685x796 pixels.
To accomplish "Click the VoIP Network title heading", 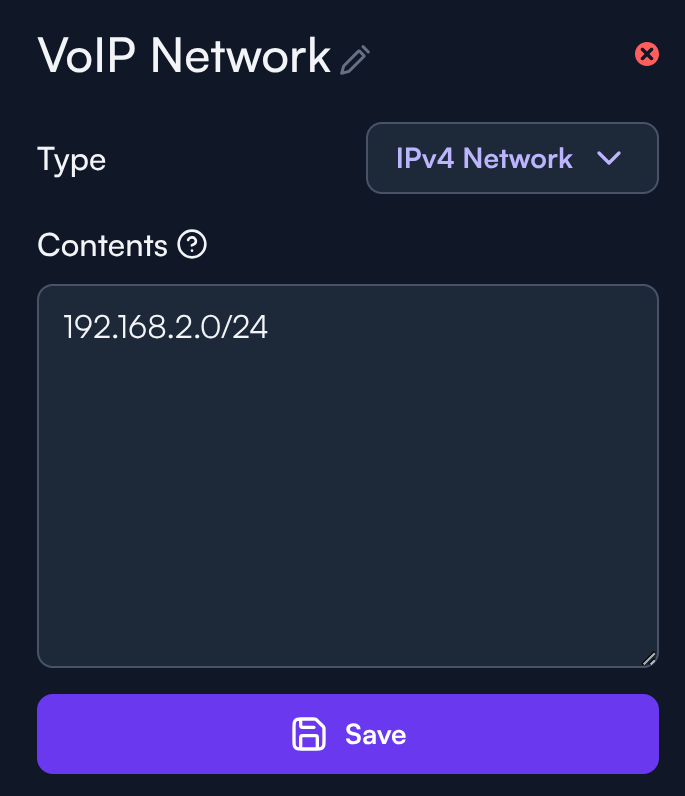I will pyautogui.click(x=184, y=56).
